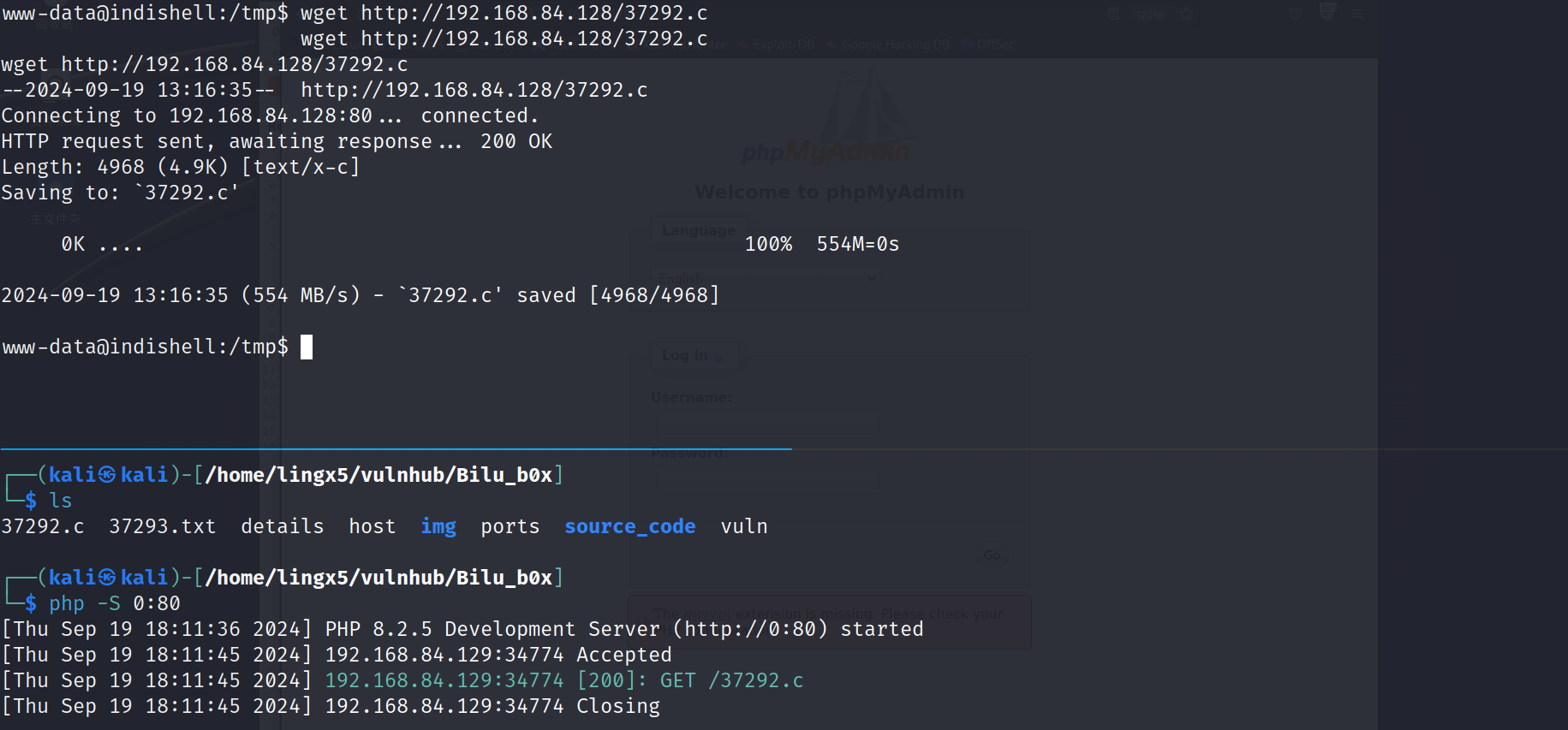Screen dimensions: 1568x730
Task: Click 'ports' in the ls listing
Action: pos(510,526)
